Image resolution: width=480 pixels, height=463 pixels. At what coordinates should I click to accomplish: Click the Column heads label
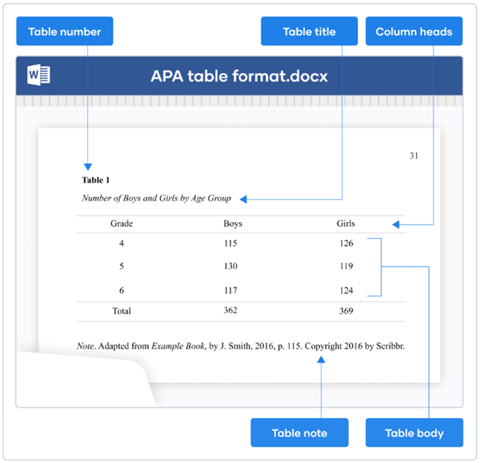click(414, 31)
